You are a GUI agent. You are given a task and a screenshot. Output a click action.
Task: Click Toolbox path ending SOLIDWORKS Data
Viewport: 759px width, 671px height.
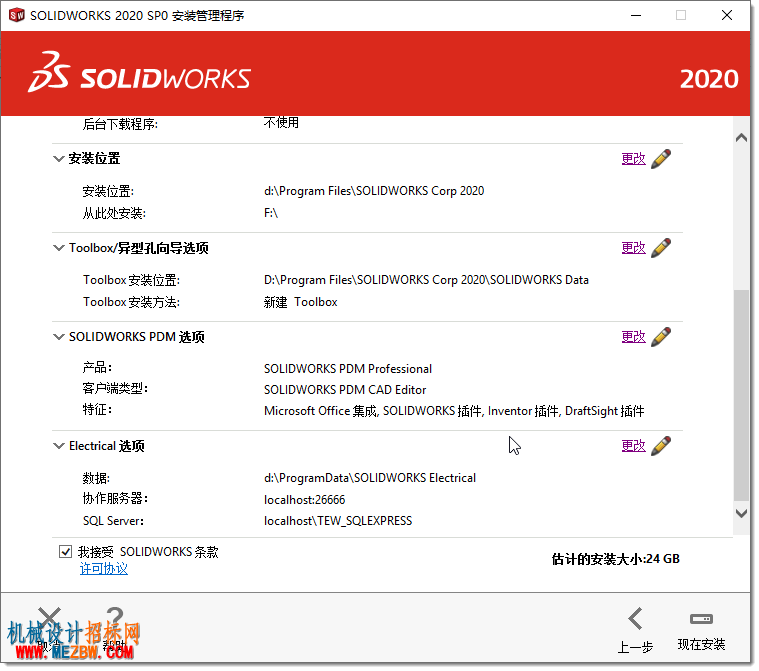(426, 280)
